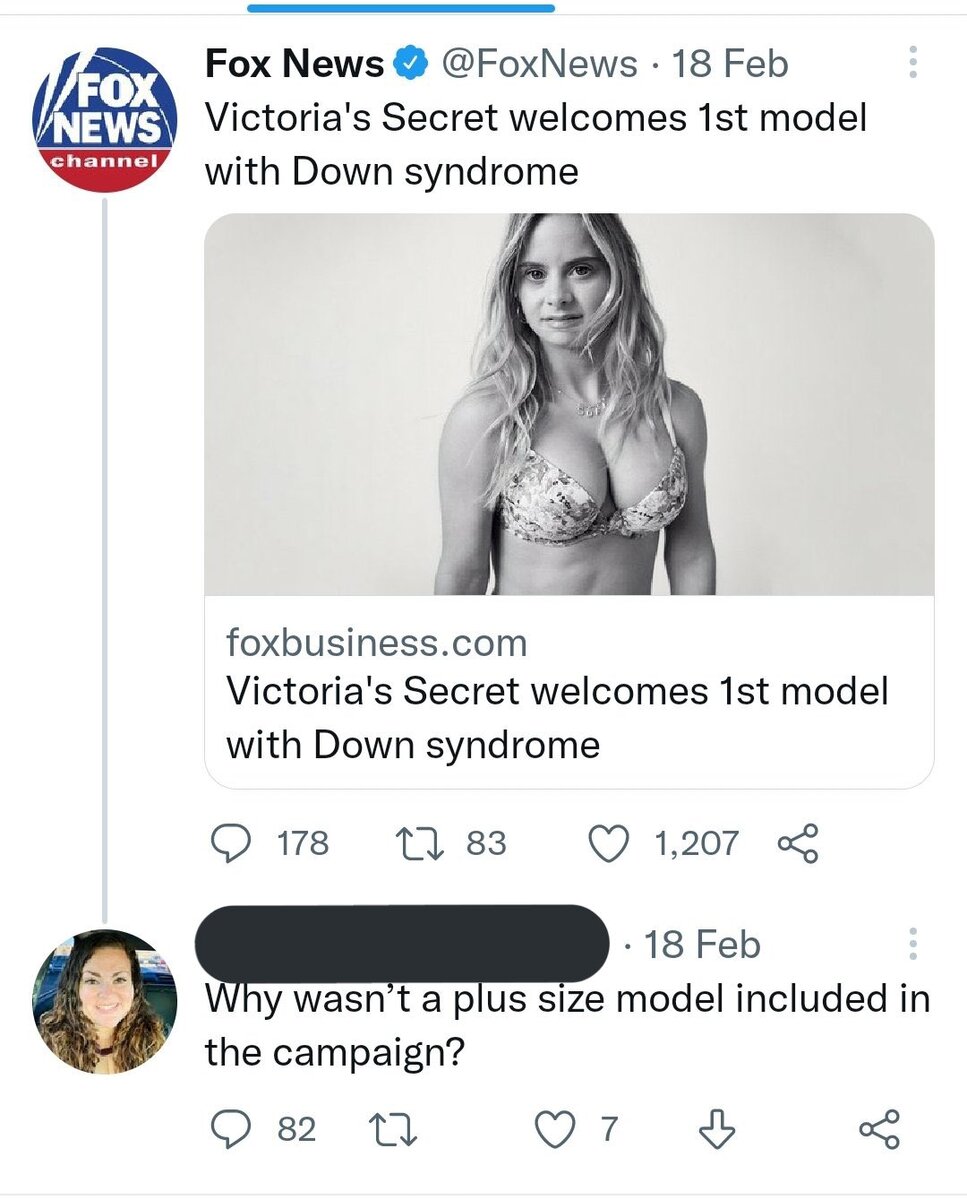Viewport: 967px width, 1200px height.
Task: Click the Fox News display name
Action: click(294, 65)
